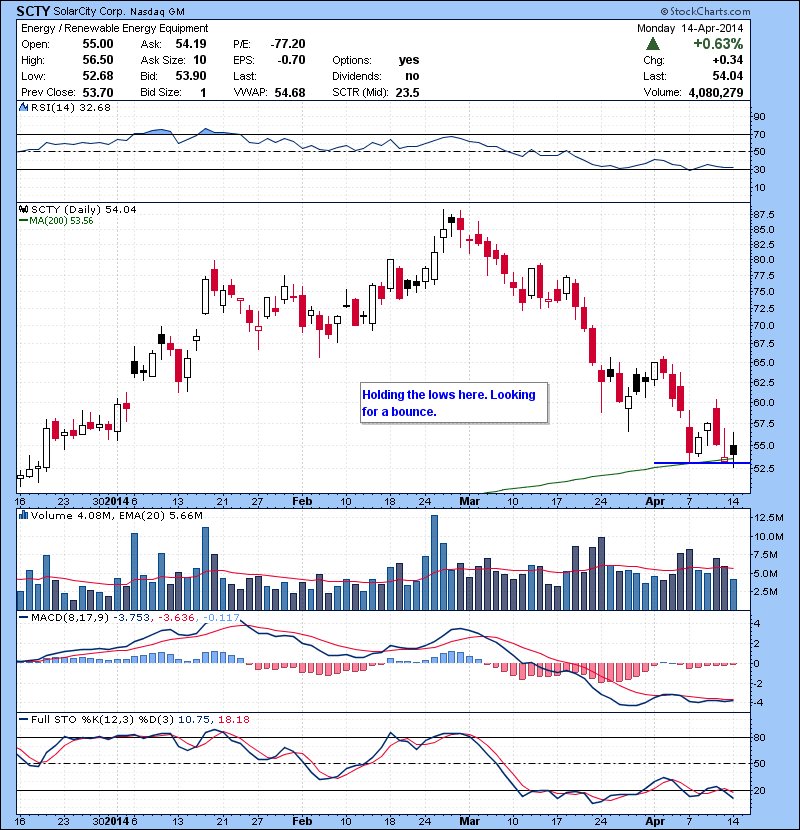Click the 80 level on the stochastic axis
Screen dimensions: 800x830
pos(759,737)
